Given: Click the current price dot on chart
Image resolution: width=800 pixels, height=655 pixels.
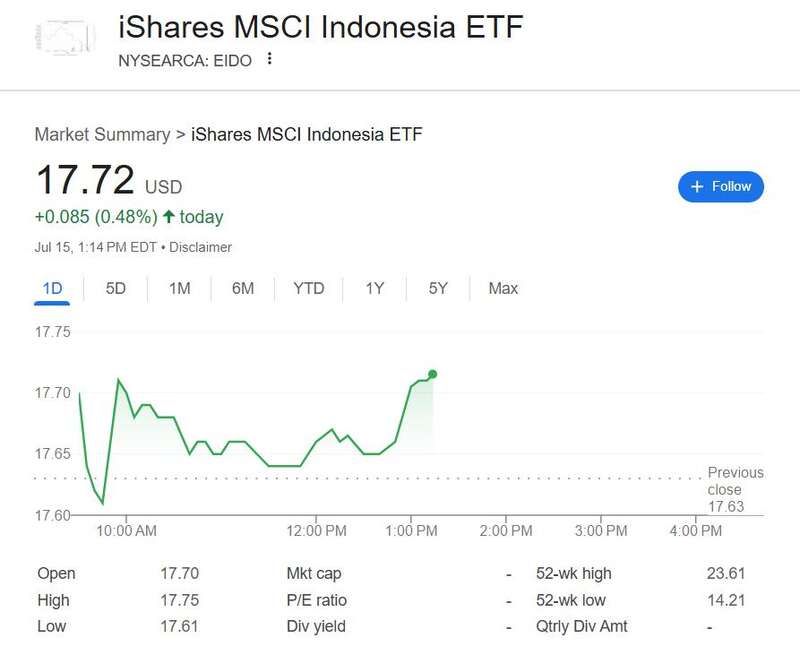Looking at the screenshot, I should [x=433, y=374].
